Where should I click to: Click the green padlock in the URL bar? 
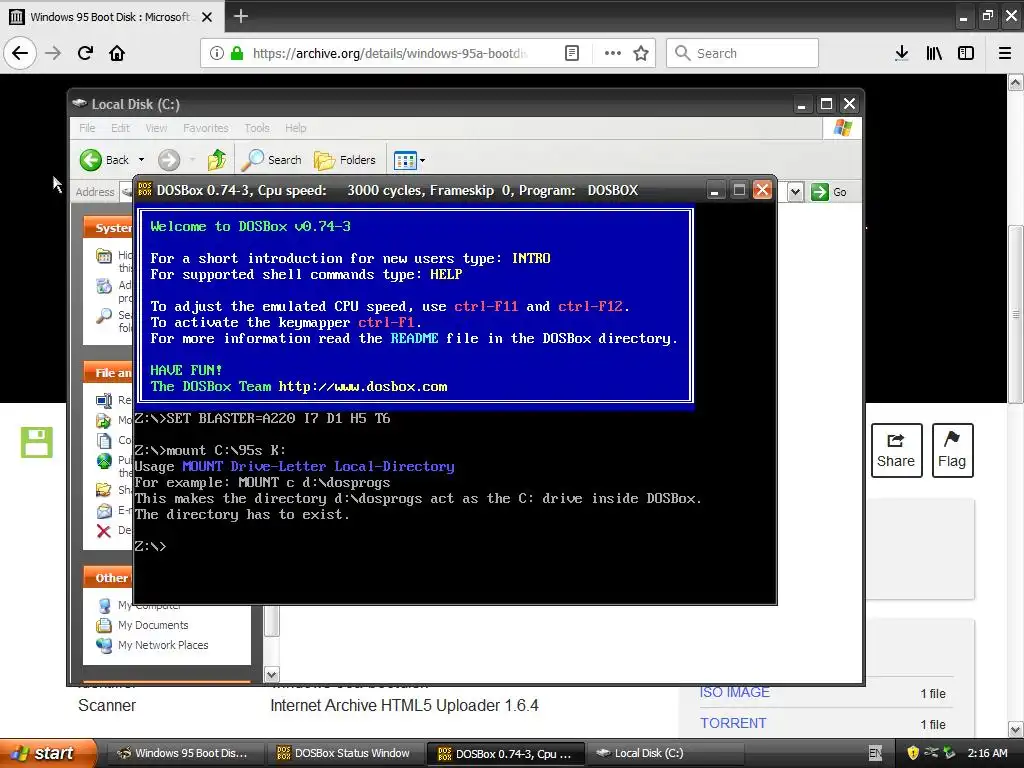click(x=237, y=53)
